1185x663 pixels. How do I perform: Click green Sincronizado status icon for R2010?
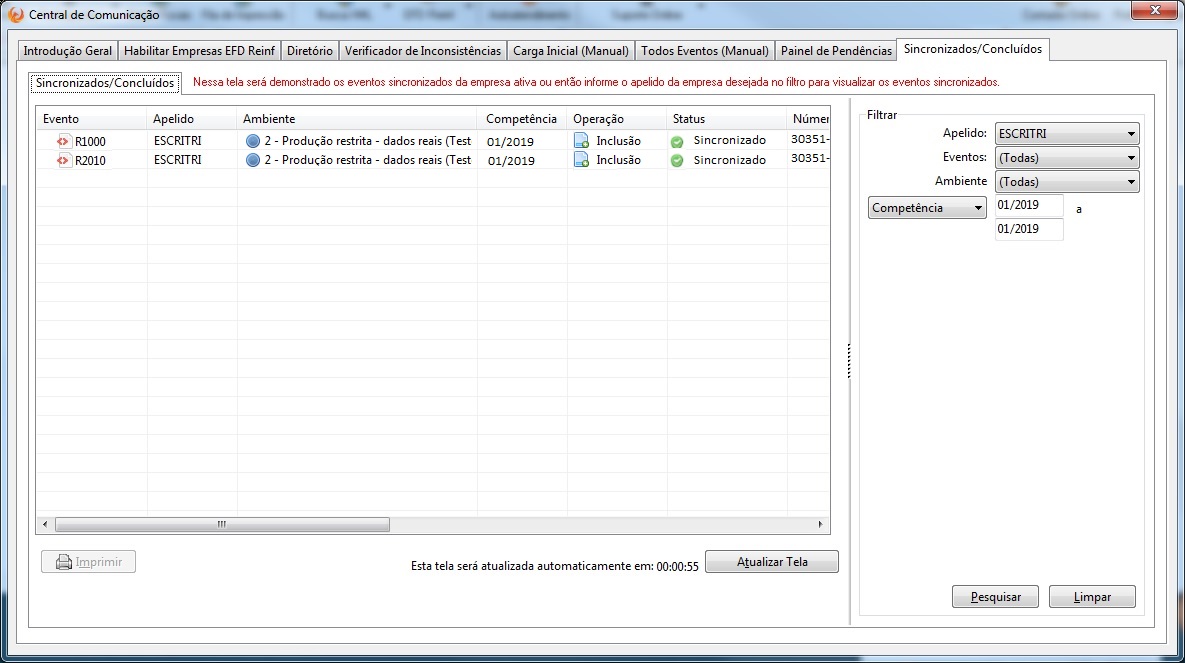[x=677, y=160]
